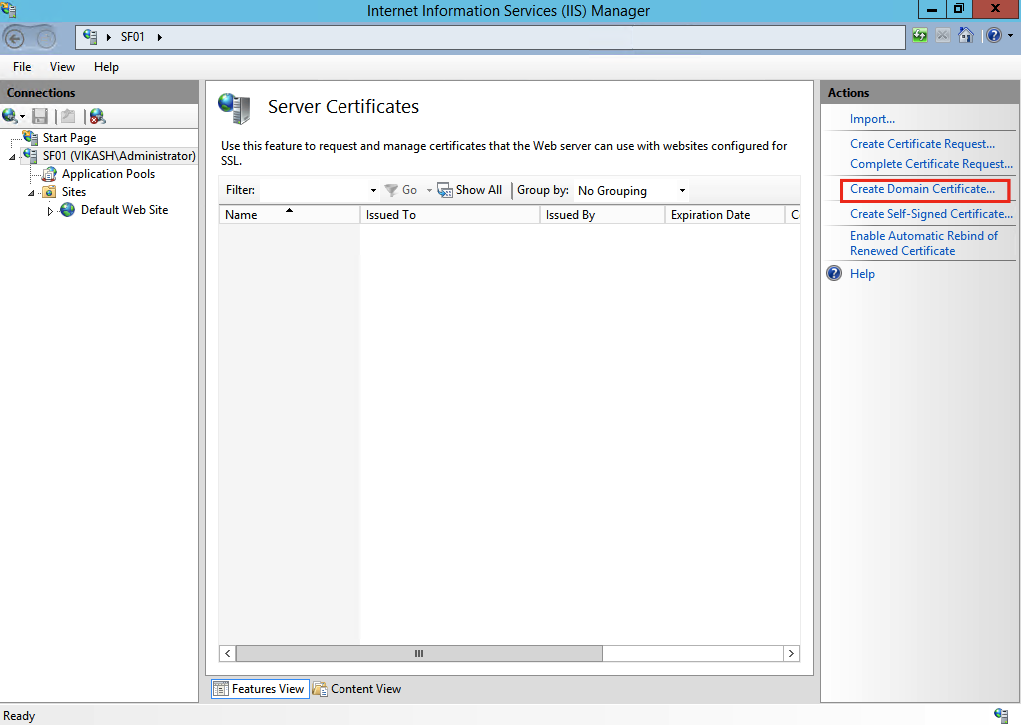Select Default Web Site in the tree
Image resolution: width=1021 pixels, height=725 pixels.
click(124, 210)
